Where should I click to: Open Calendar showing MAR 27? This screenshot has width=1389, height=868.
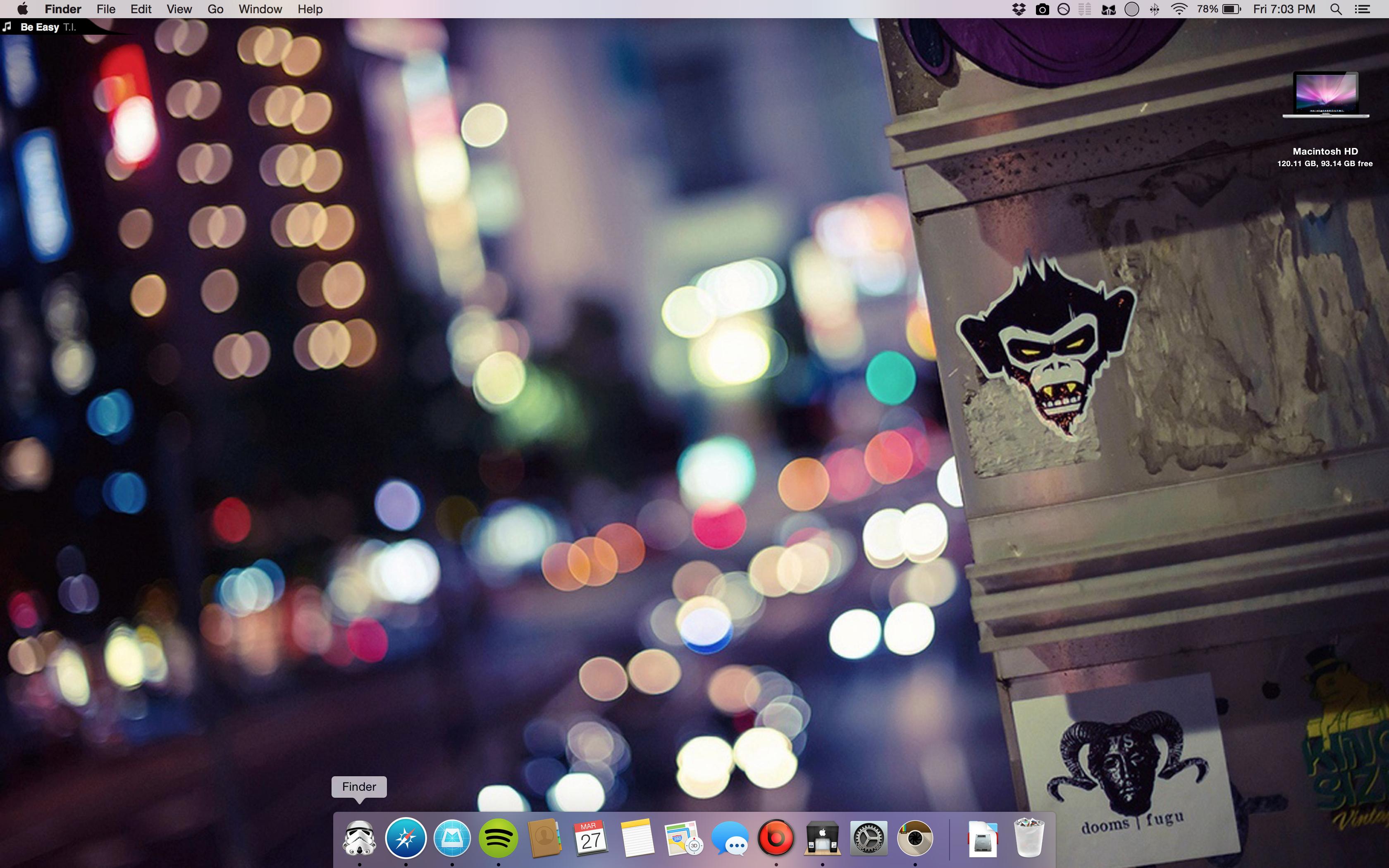[591, 839]
